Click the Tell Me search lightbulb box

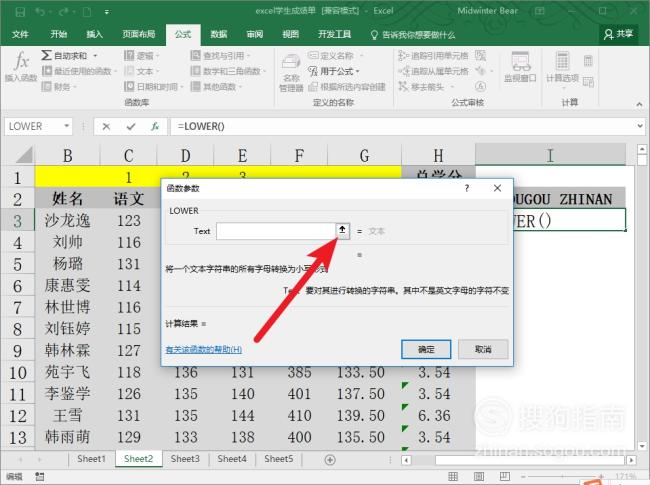tap(413, 35)
